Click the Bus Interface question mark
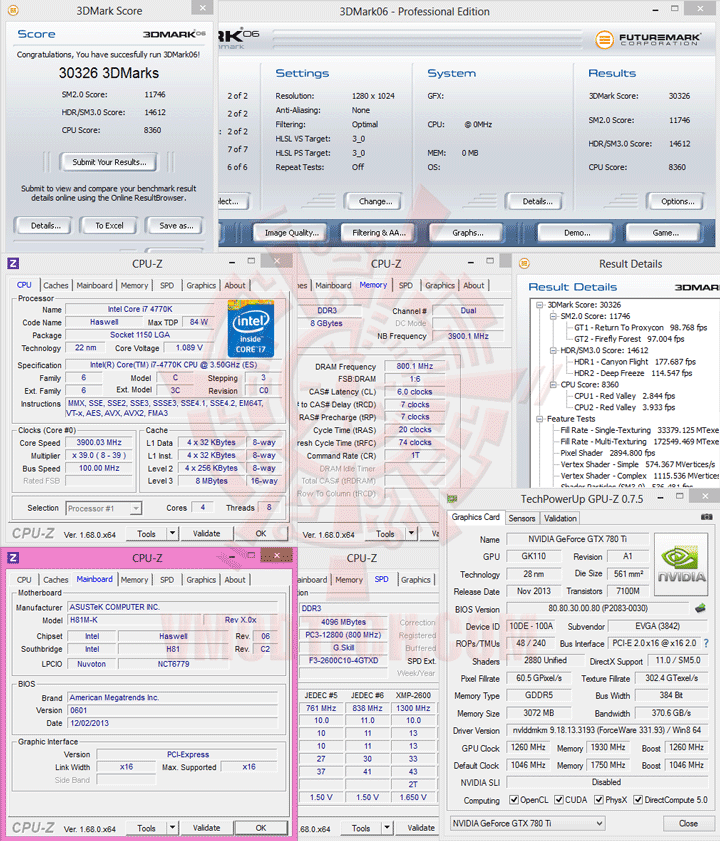Viewport: 720px width, 841px height. click(x=707, y=643)
